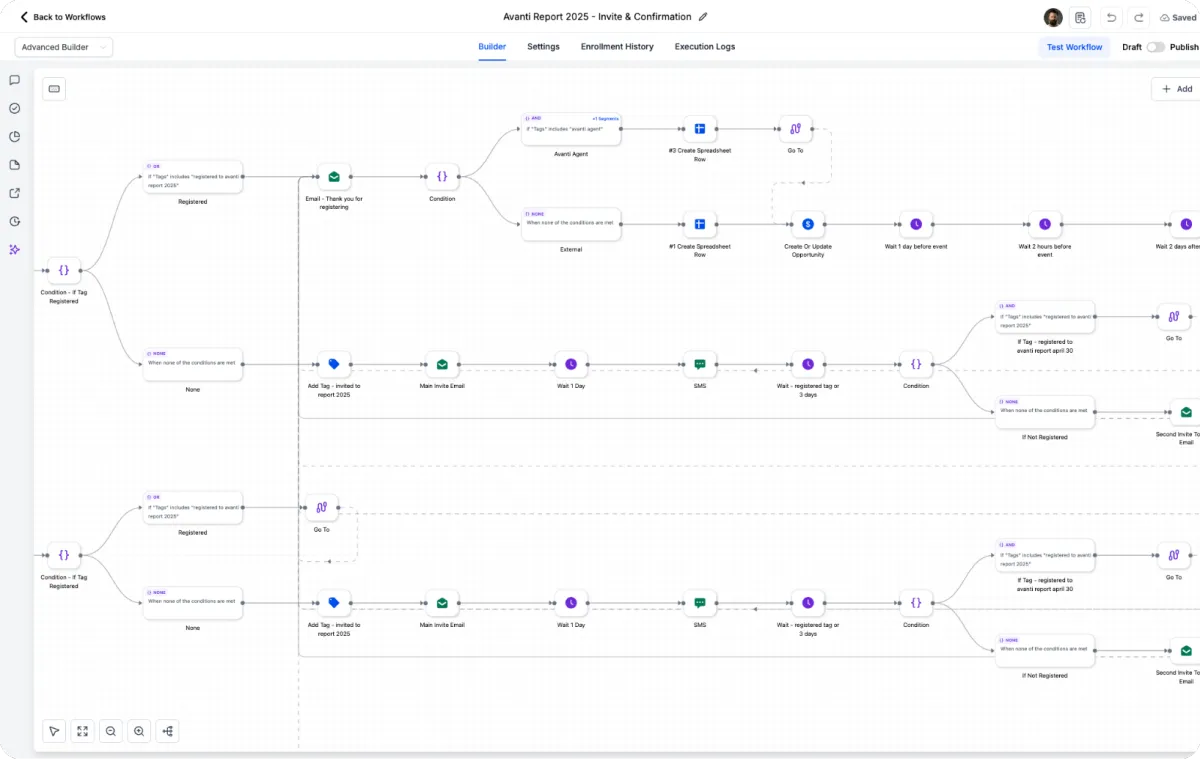
Task: Open Wait 1 Day node in lower flow
Action: [571, 603]
